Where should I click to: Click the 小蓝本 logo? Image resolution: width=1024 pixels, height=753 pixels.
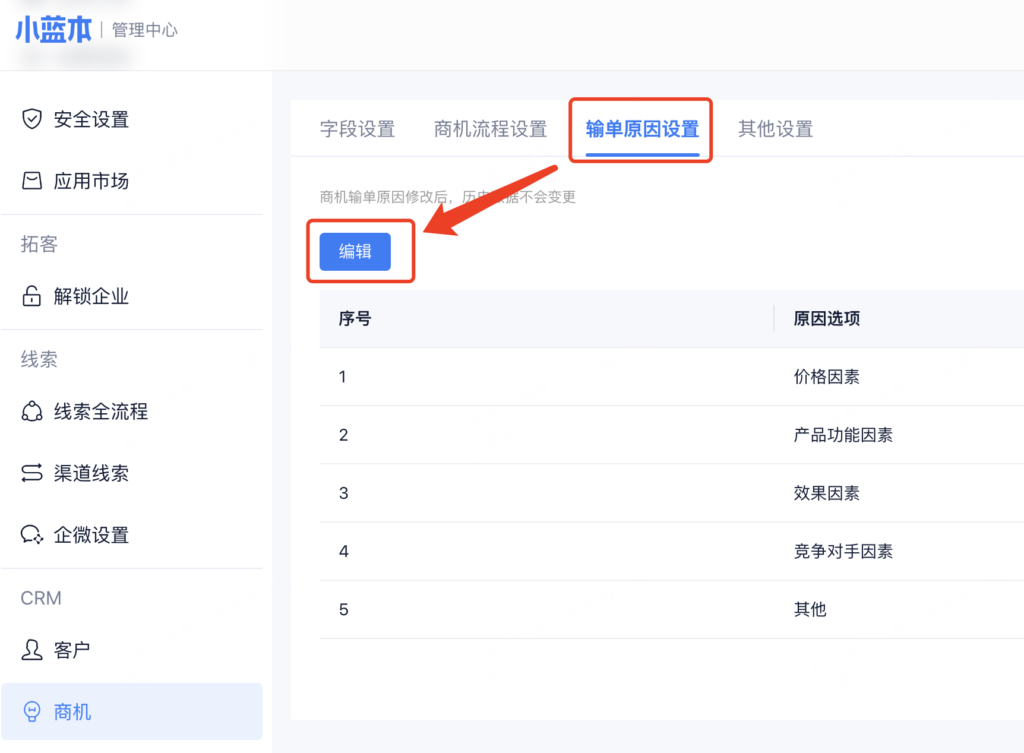pyautogui.click(x=53, y=29)
